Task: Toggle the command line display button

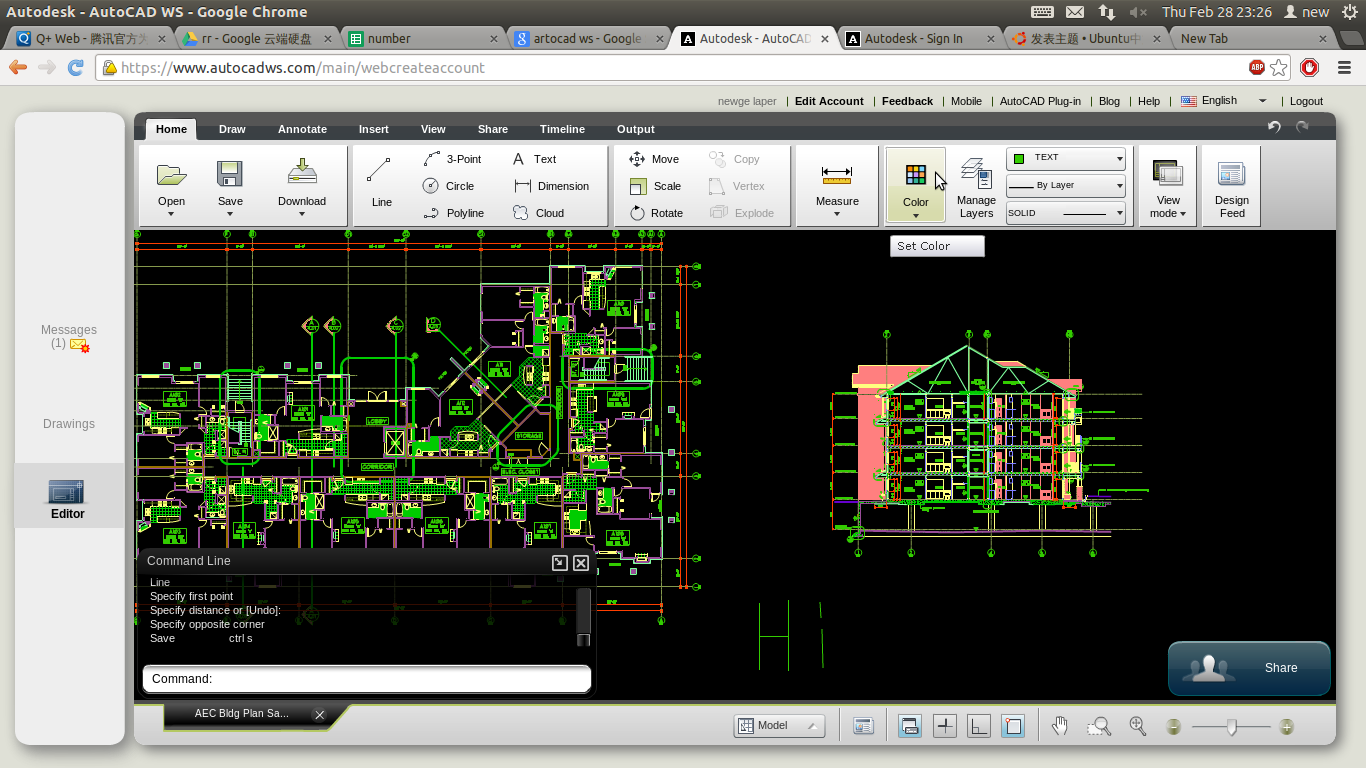Action: tap(910, 727)
